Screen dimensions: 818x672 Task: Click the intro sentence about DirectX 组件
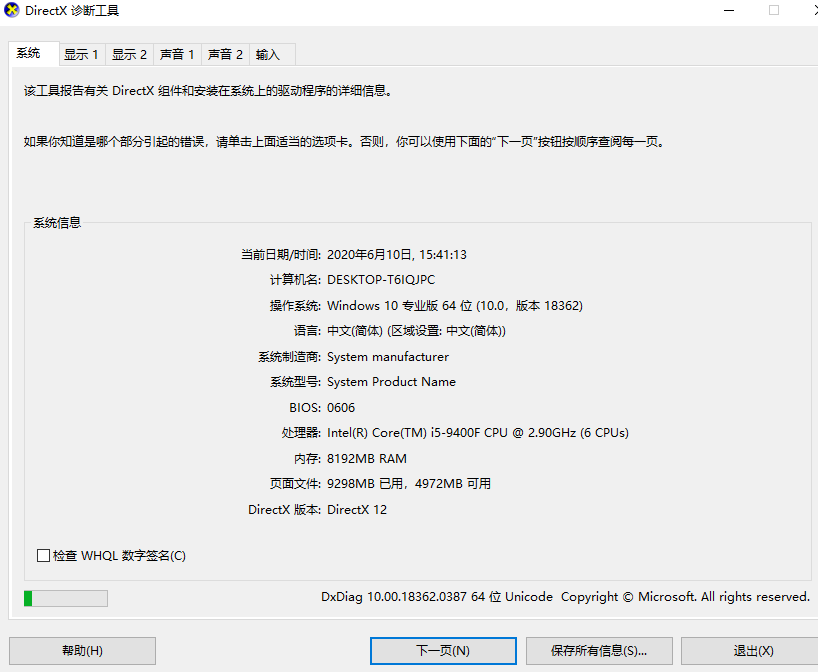208,91
